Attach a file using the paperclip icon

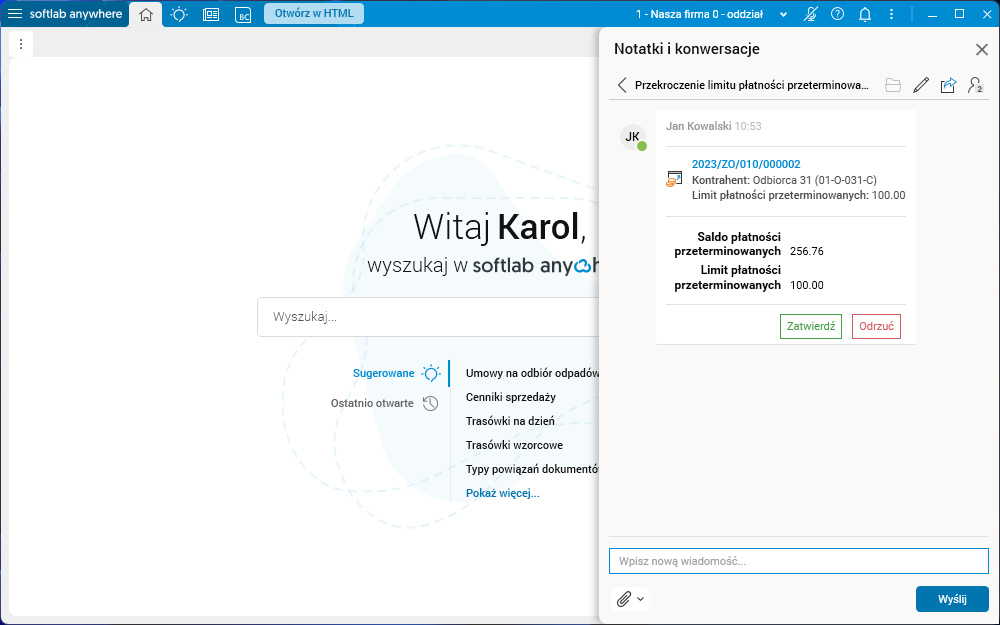point(622,598)
